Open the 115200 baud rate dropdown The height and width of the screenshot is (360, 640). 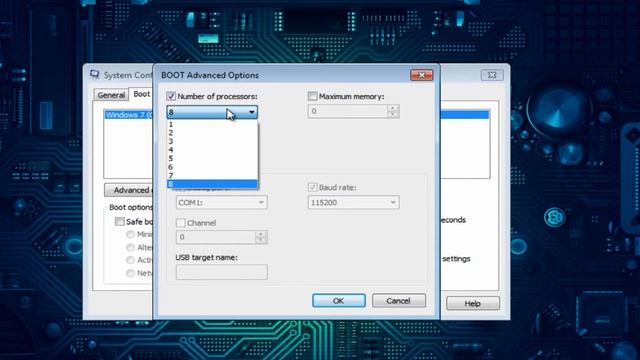[353, 202]
